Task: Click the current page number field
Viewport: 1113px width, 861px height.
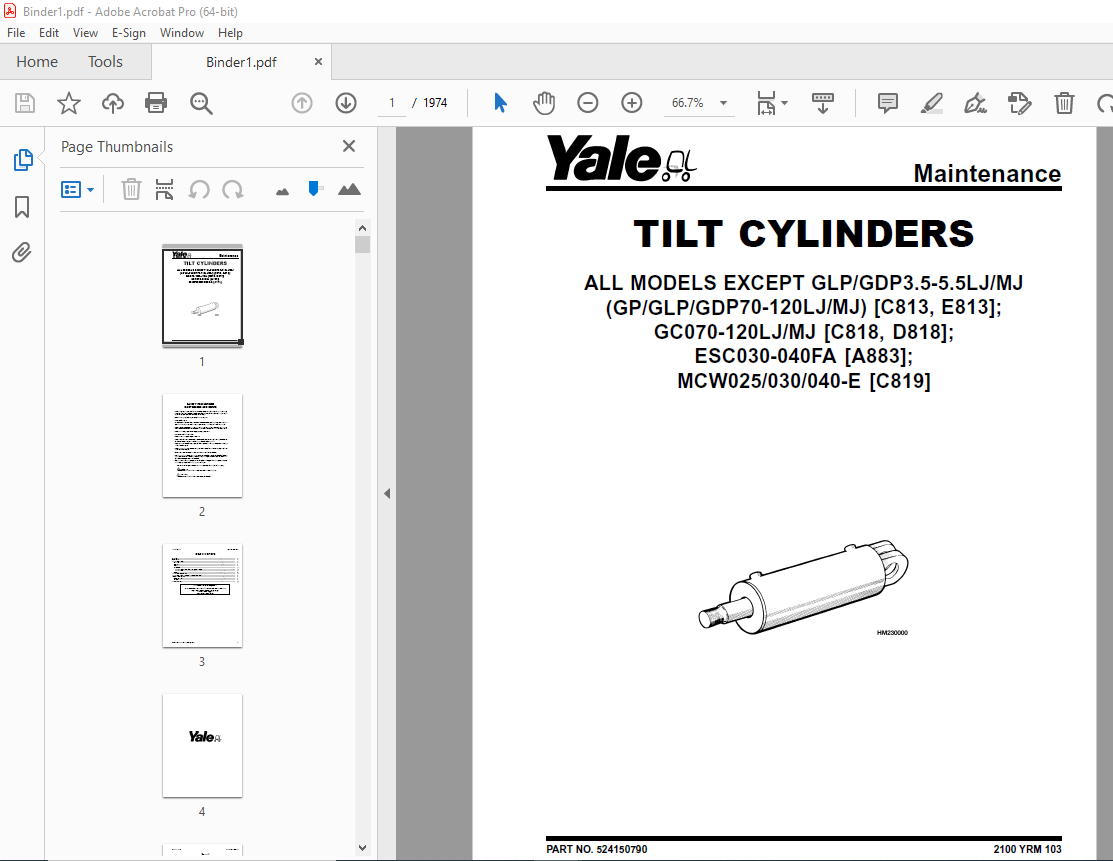Action: [x=392, y=103]
